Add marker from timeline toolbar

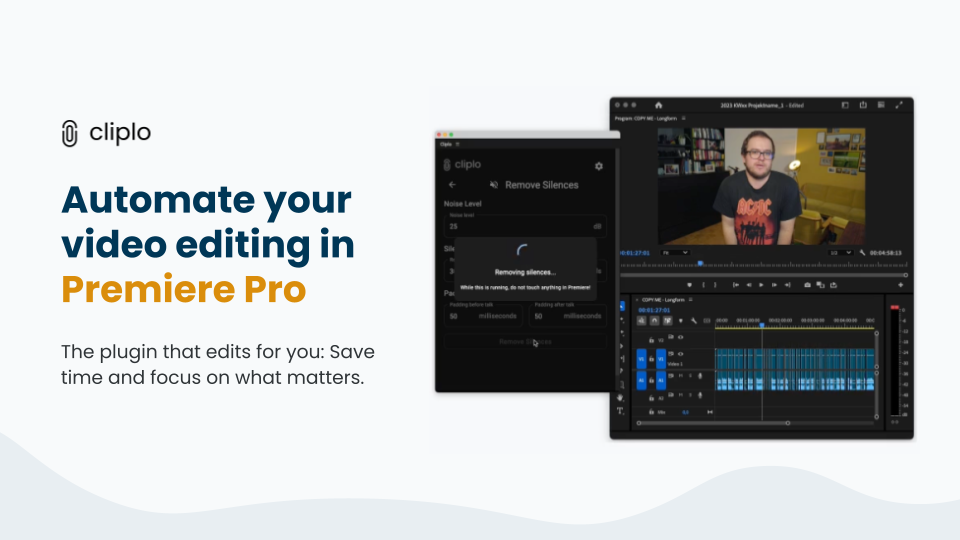click(681, 321)
